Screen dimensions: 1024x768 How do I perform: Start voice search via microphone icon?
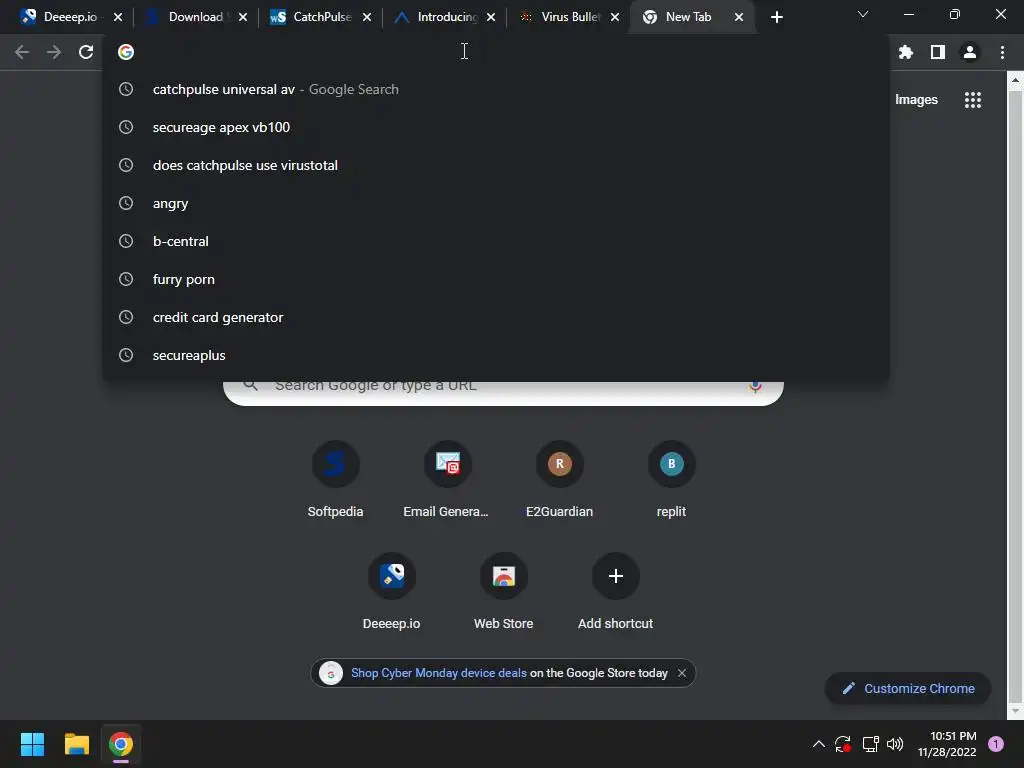755,387
